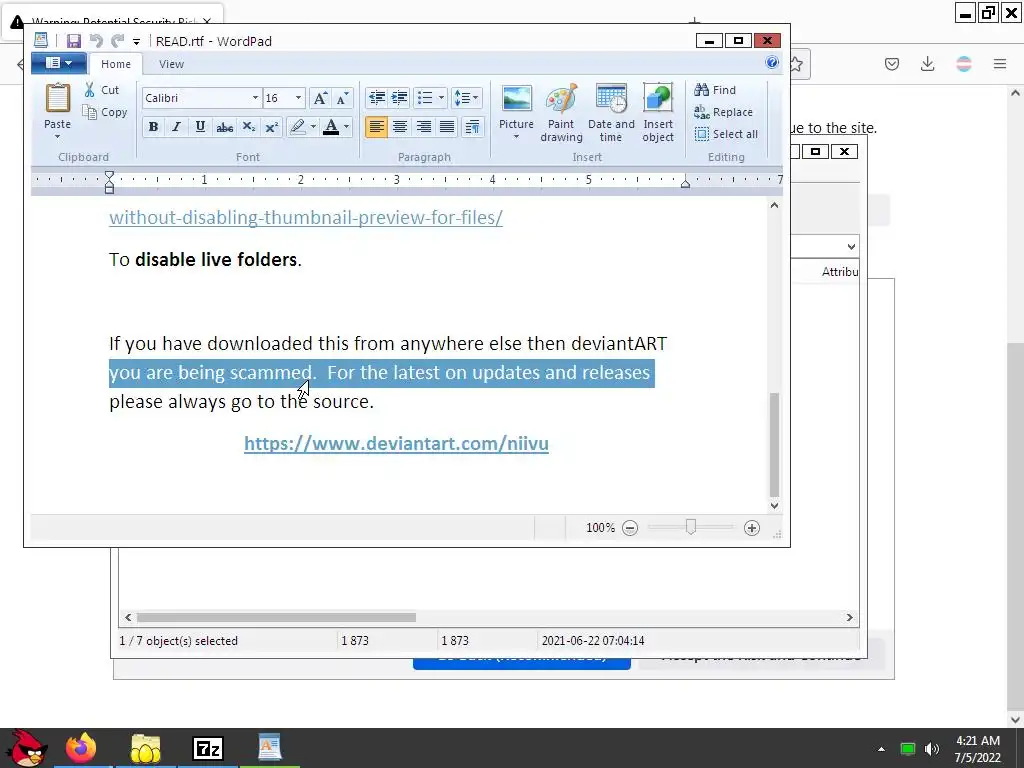Screen dimensions: 1024x768
Task: Apply the text highlight color pen
Action: (x=298, y=127)
